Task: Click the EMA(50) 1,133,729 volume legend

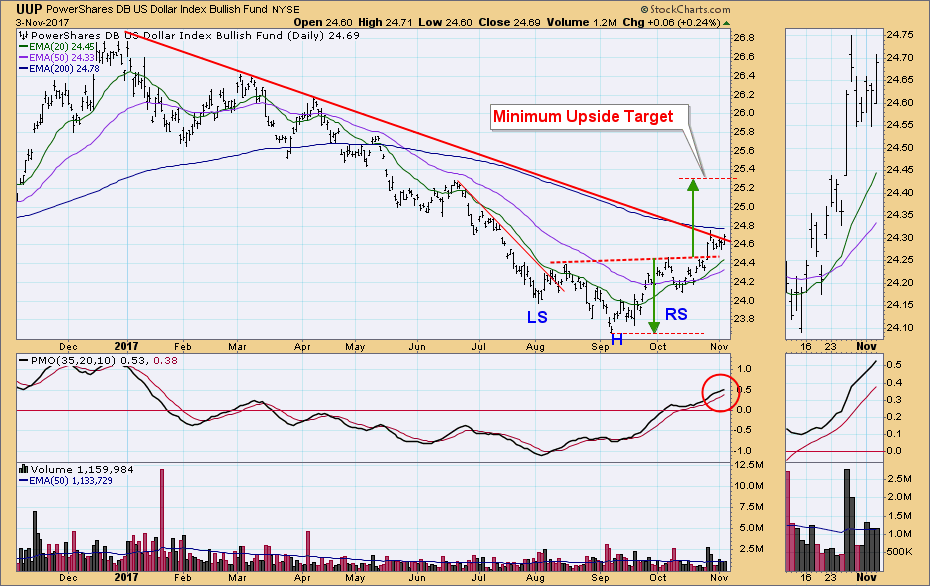Action: [66, 480]
